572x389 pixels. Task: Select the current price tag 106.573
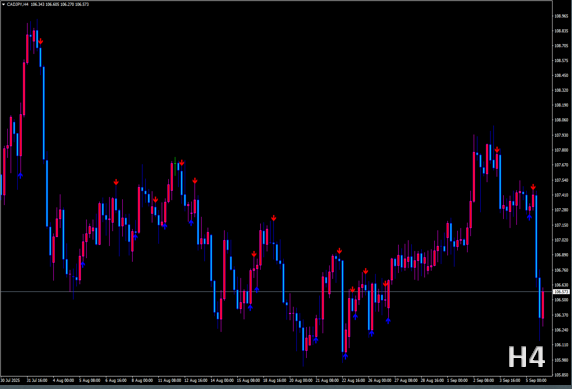coord(561,292)
